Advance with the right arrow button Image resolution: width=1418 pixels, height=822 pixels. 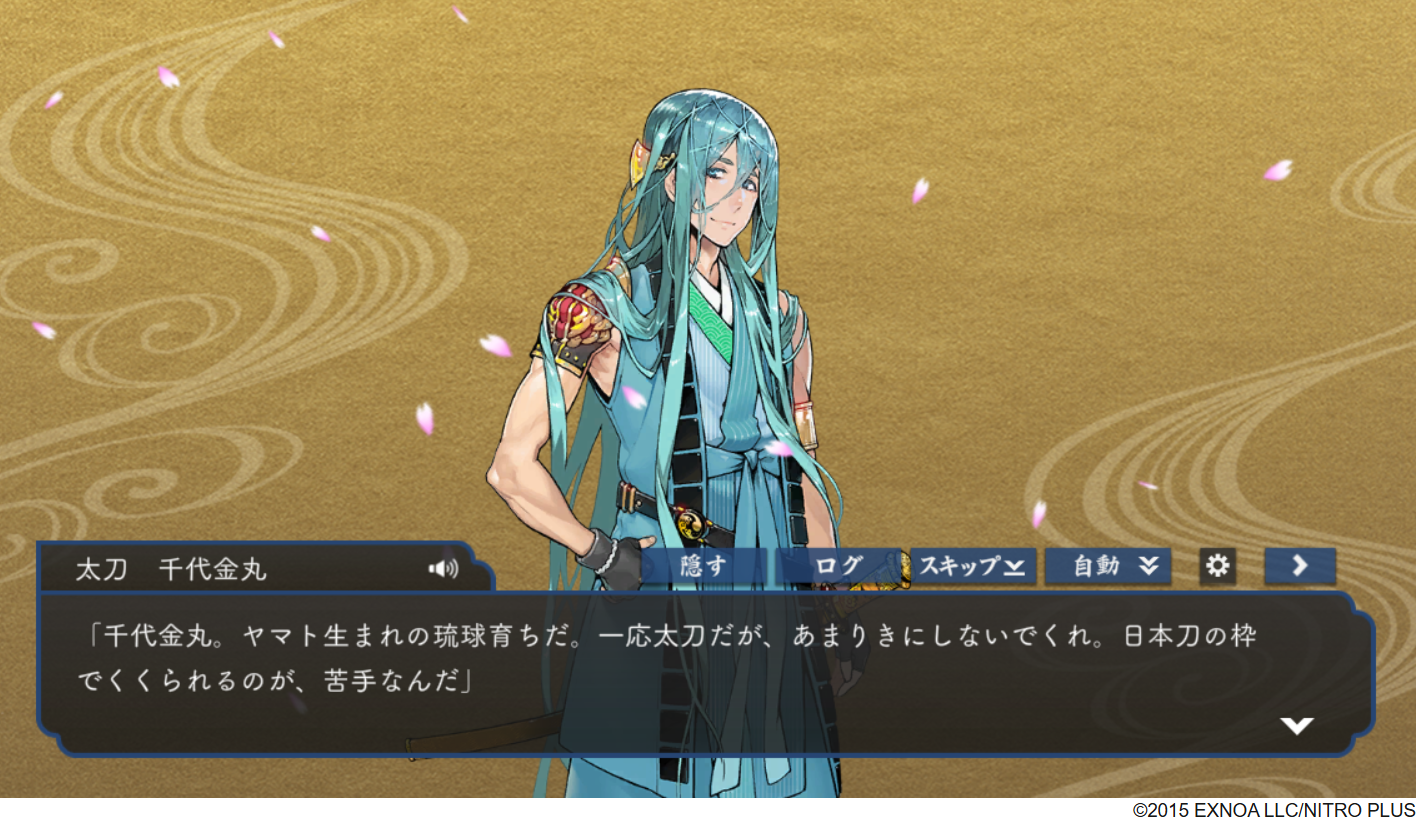point(1300,566)
